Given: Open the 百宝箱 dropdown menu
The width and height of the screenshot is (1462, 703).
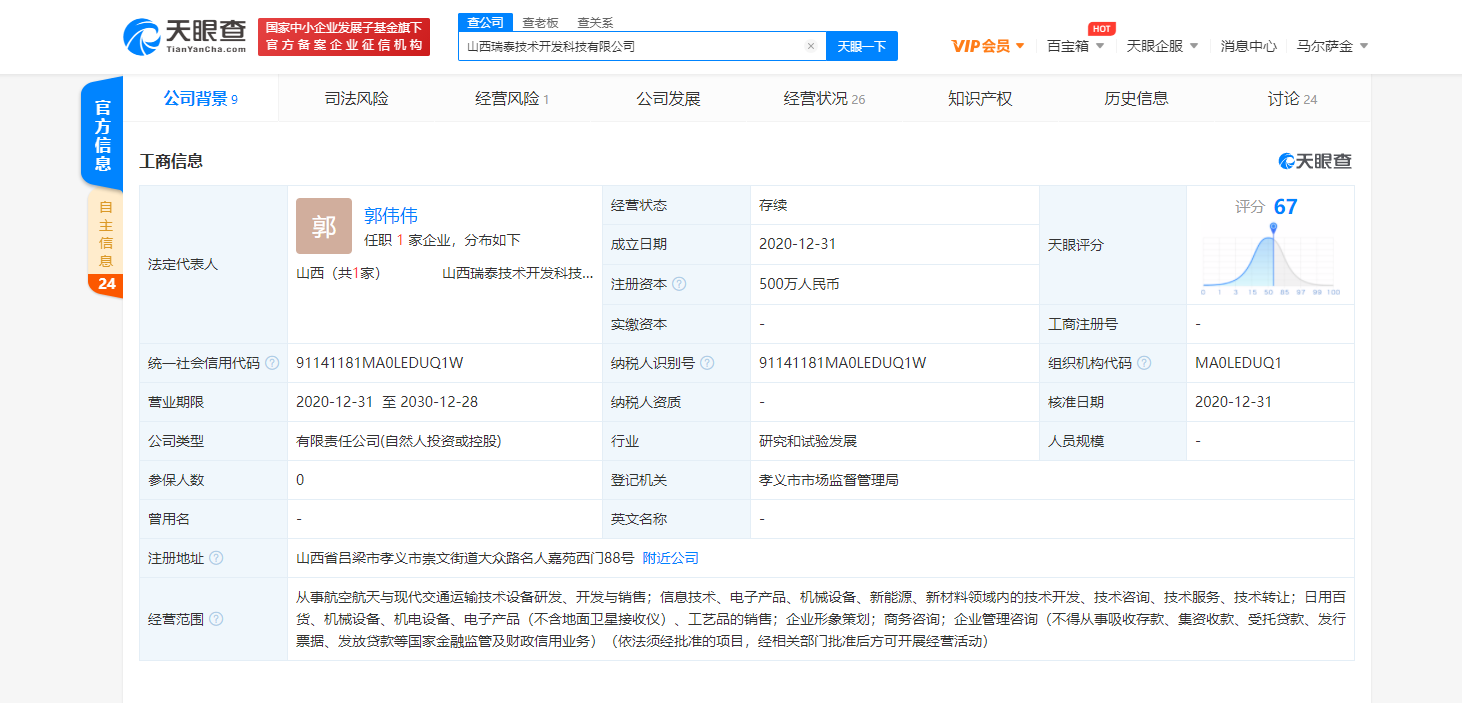Looking at the screenshot, I should click(x=1075, y=46).
